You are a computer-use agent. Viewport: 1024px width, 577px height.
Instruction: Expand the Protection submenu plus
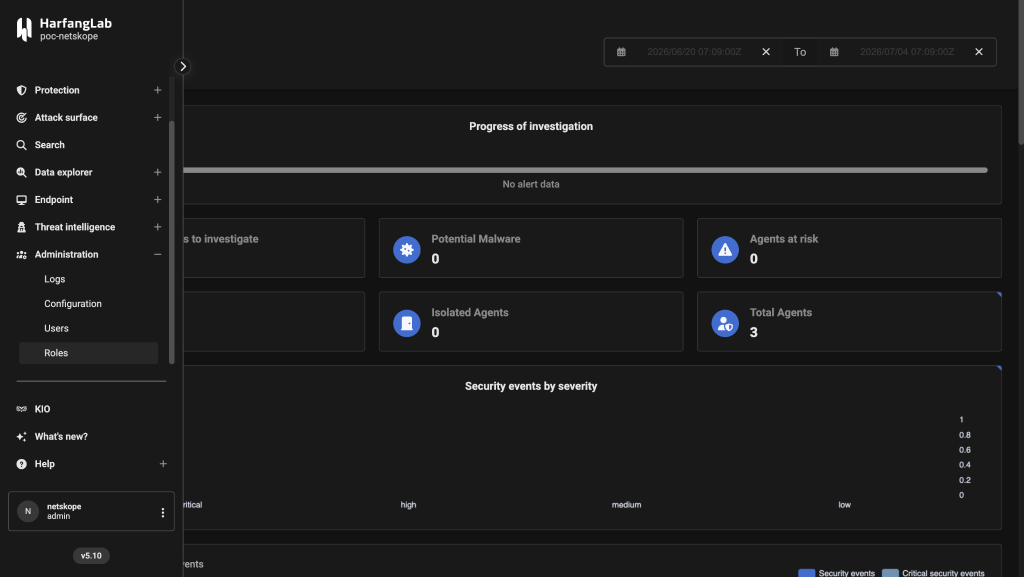157,90
